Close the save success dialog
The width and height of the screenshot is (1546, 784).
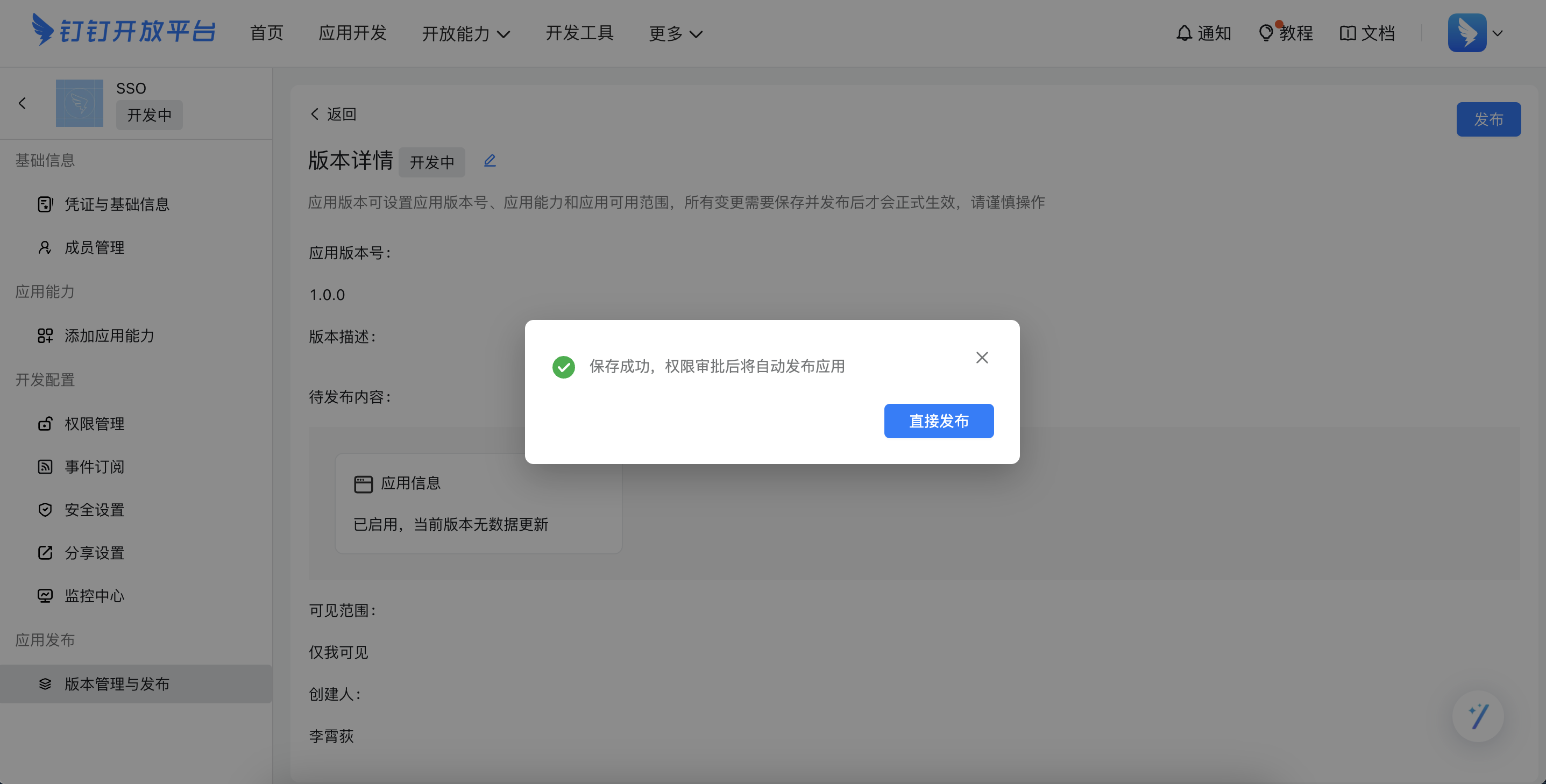982,358
